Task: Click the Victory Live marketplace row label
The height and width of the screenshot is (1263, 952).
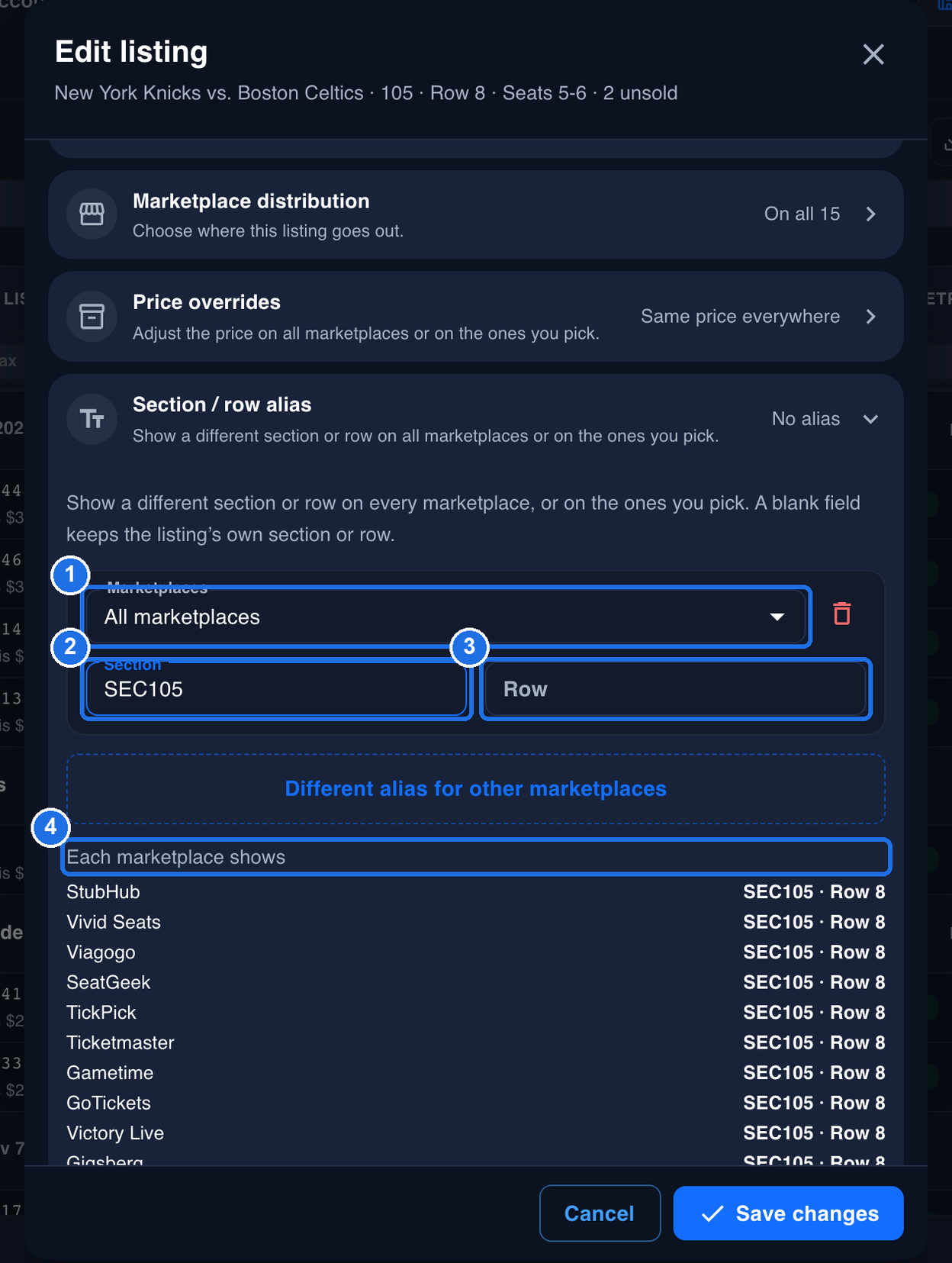Action: 115,1133
